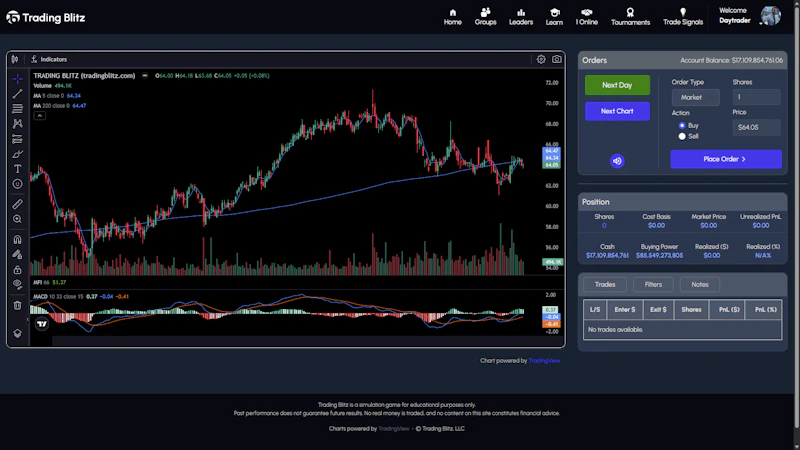
Task: Open the chart type candles icon
Action: pyautogui.click(x=15, y=59)
